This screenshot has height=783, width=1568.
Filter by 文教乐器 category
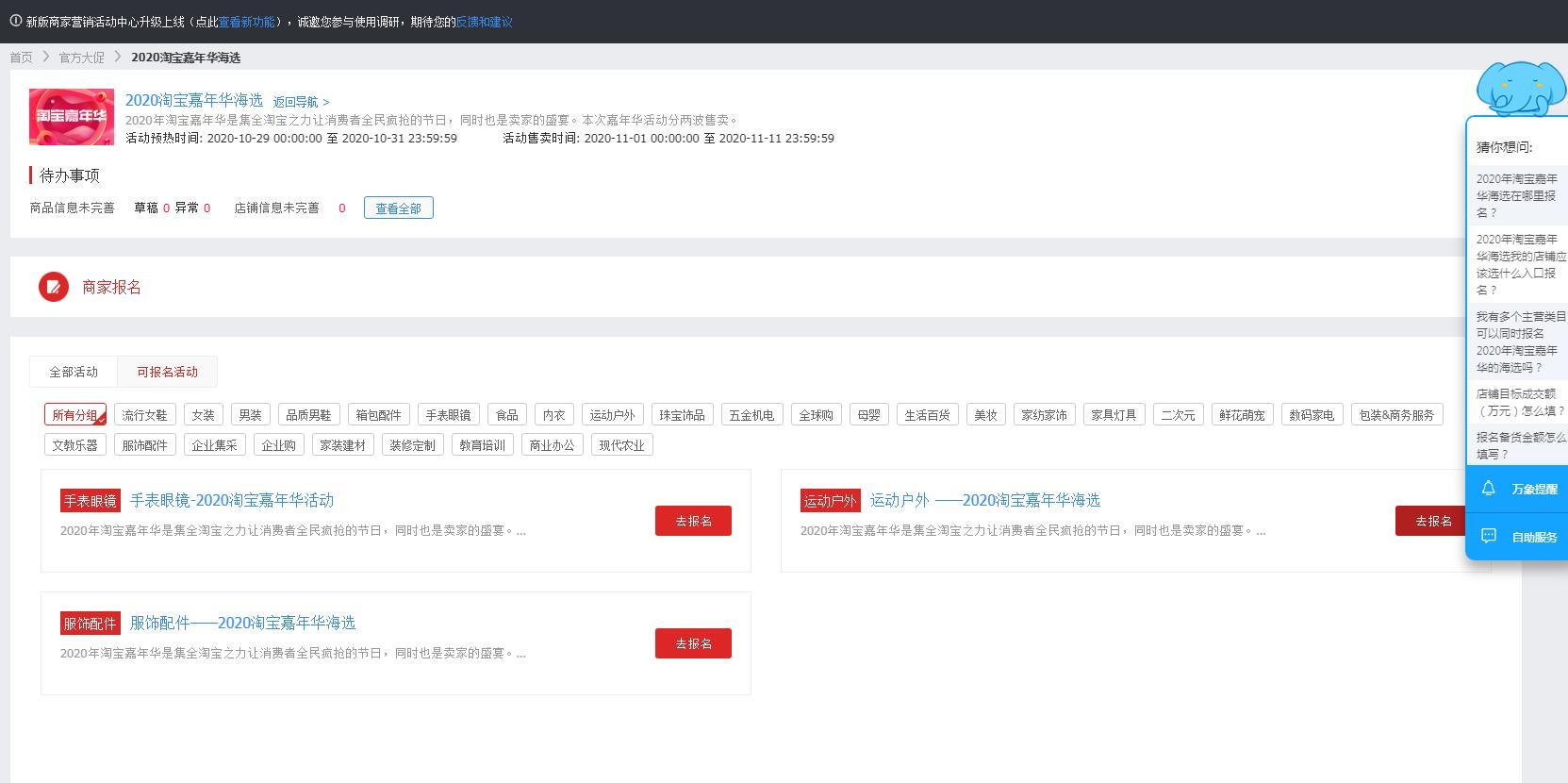coord(75,445)
